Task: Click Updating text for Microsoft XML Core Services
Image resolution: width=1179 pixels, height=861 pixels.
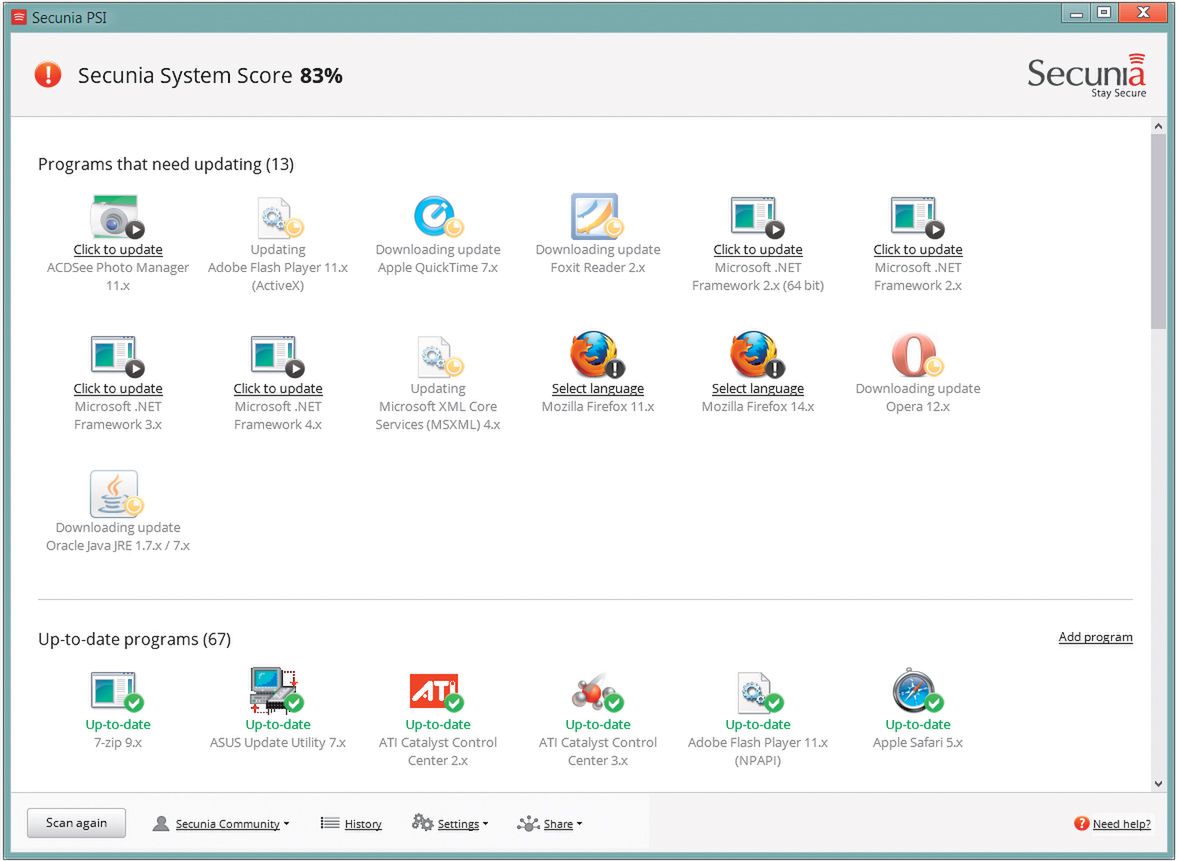Action: 438,389
